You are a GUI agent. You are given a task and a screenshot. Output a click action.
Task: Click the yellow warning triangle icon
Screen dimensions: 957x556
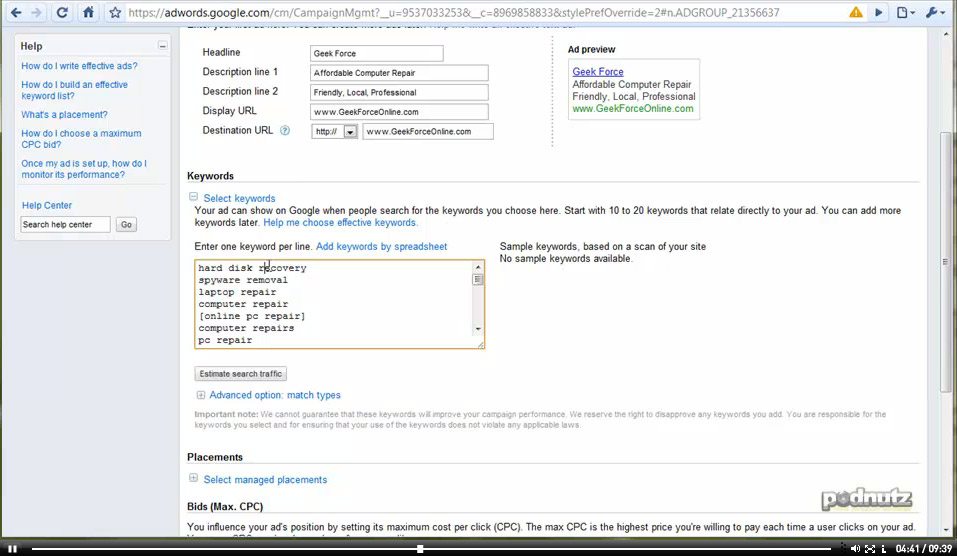(856, 12)
